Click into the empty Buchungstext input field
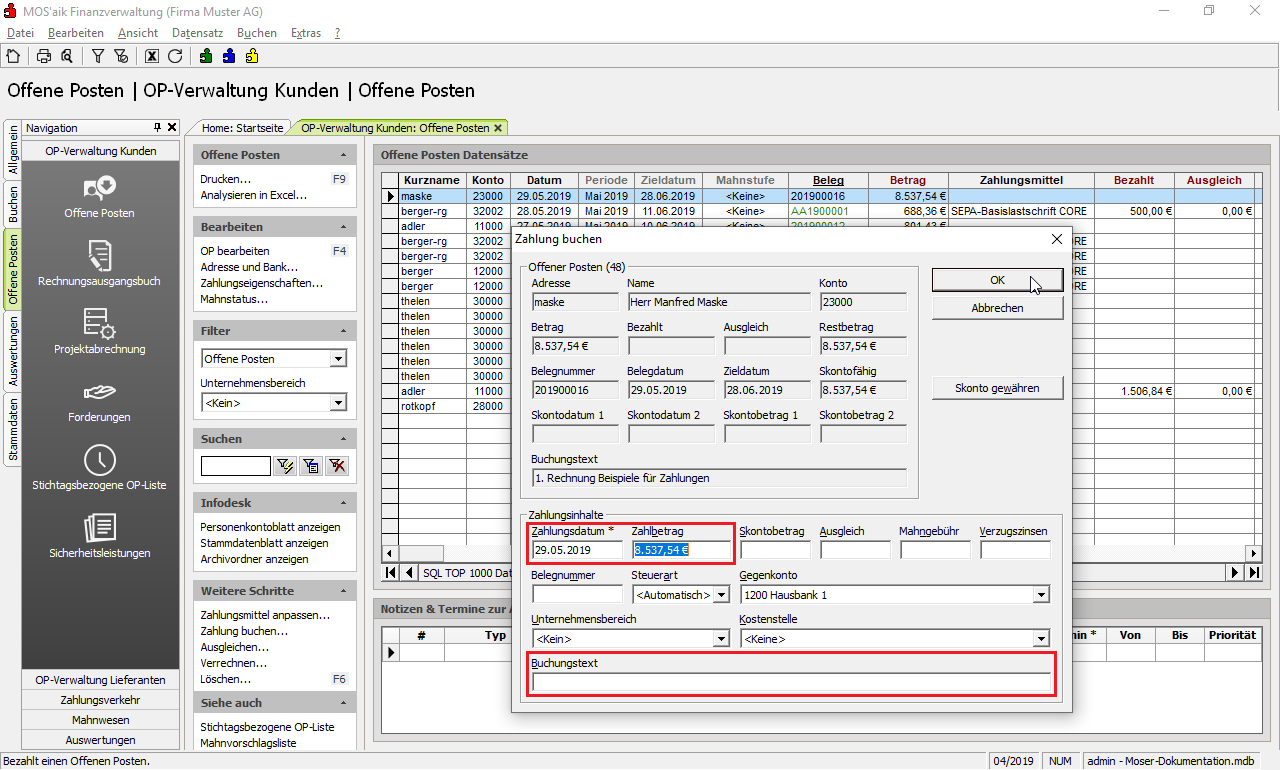Image resolution: width=1280 pixels, height=770 pixels. (791, 683)
